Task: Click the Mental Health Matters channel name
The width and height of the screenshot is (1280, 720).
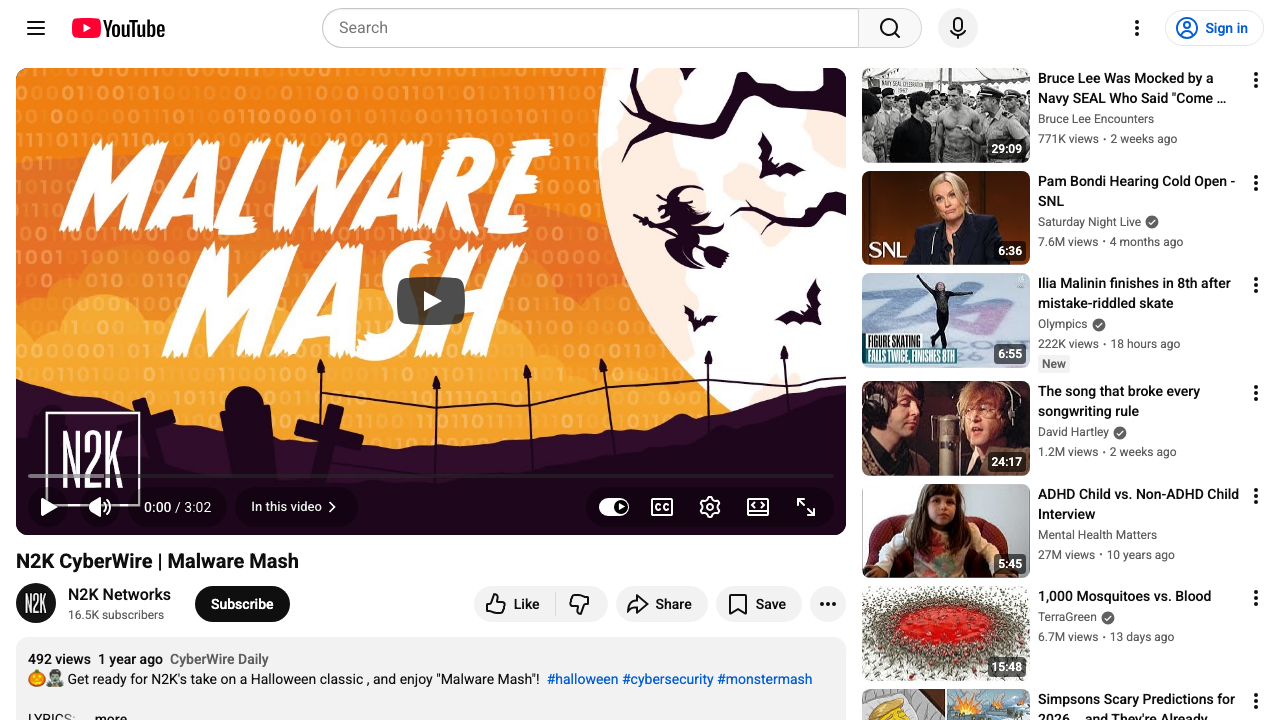Action: [x=1097, y=535]
